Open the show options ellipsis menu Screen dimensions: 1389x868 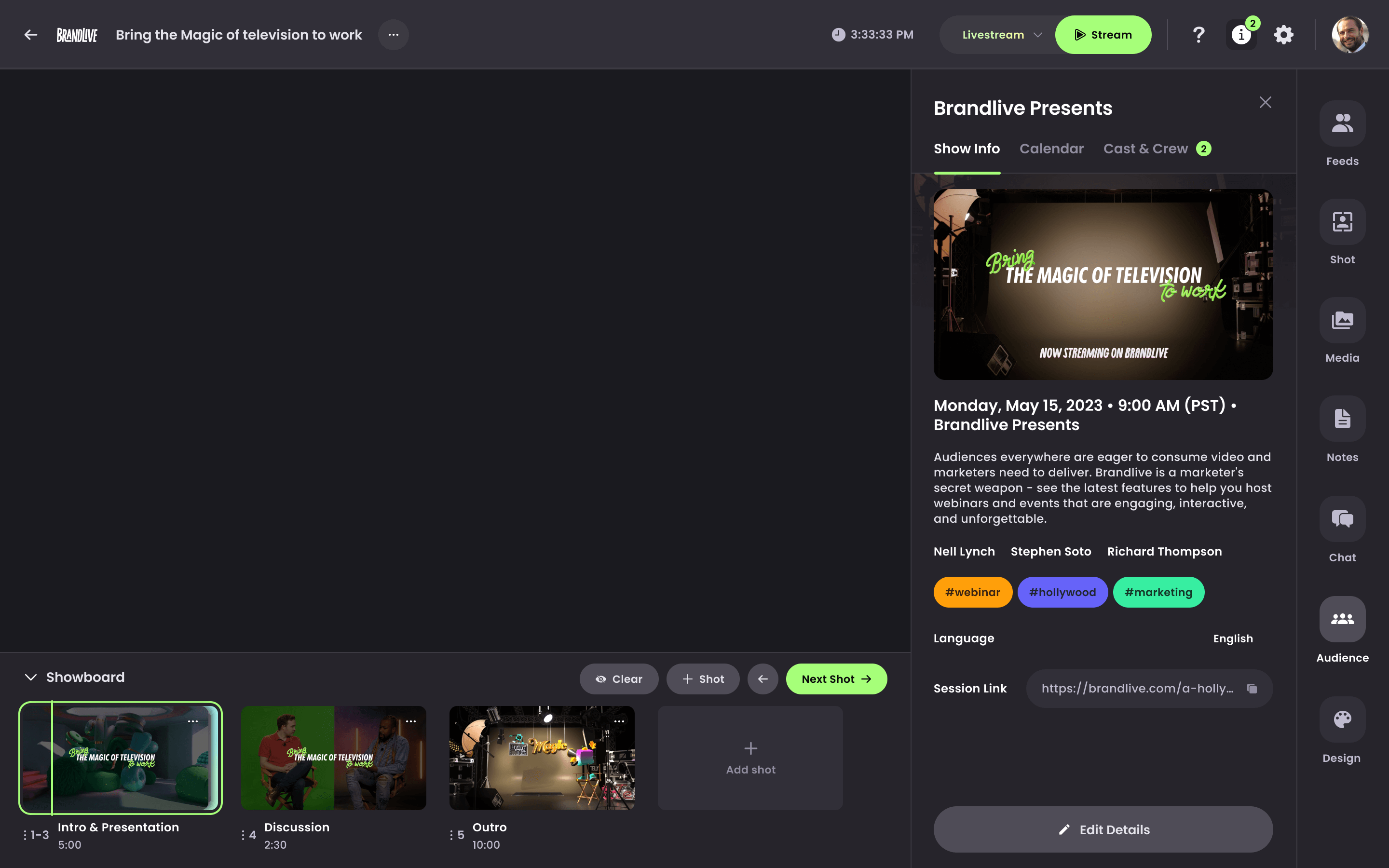[393, 35]
